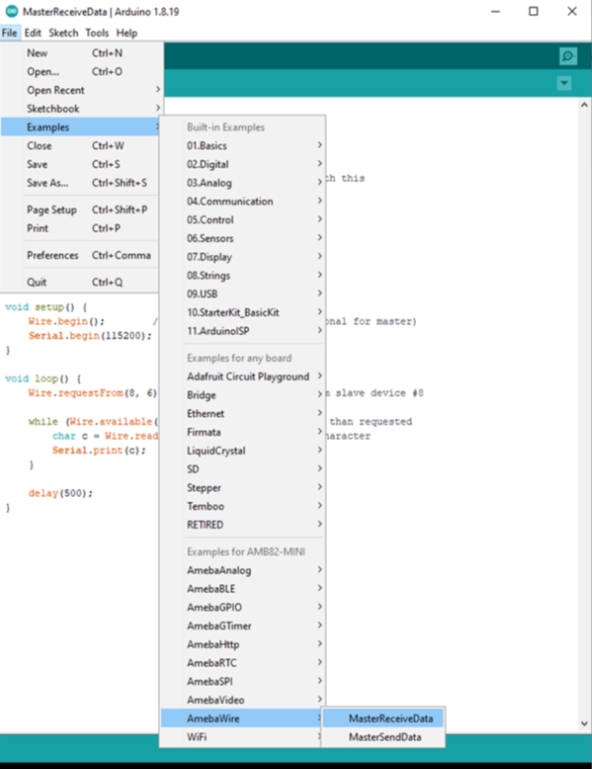Screen dimensions: 592x769
Task: Open AmebaSPI examples submenu
Action: (243, 682)
